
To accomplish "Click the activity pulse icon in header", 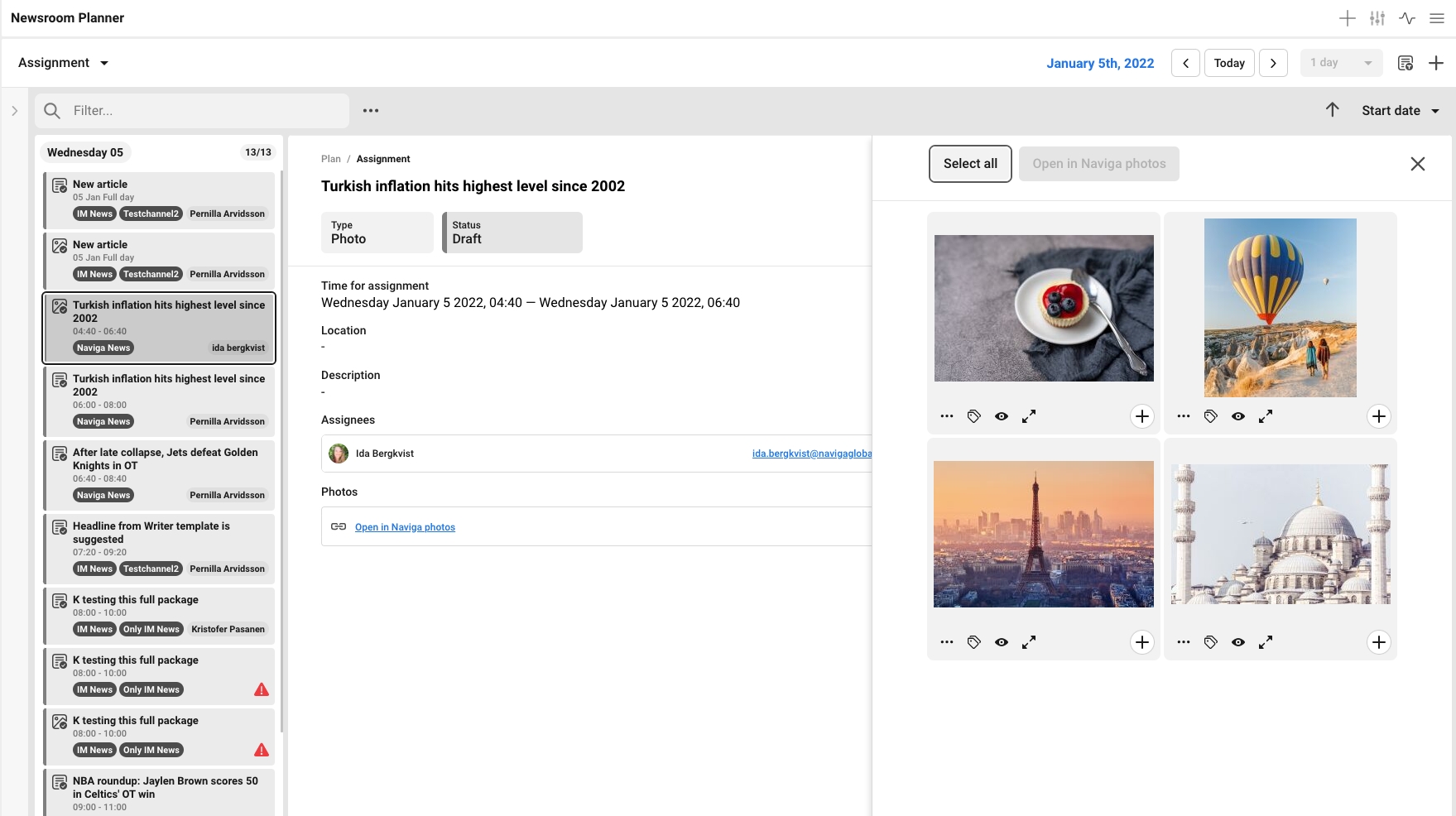I will click(1407, 18).
